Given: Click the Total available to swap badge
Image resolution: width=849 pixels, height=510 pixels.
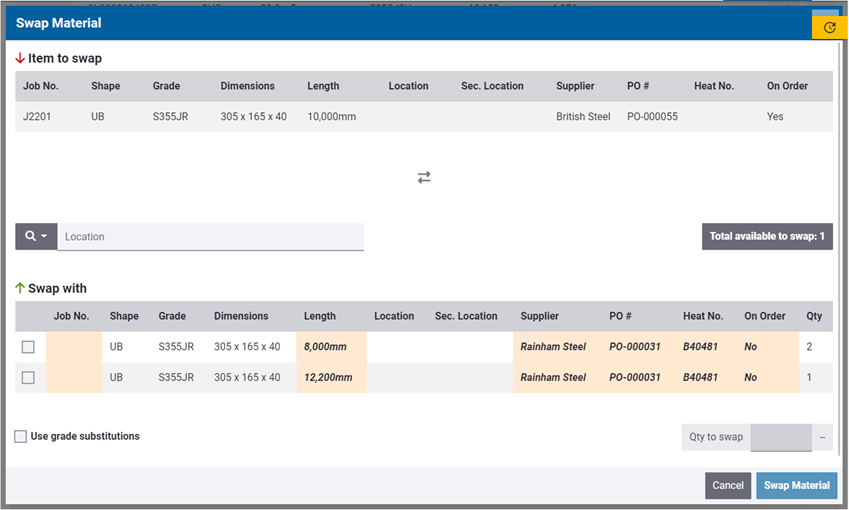Looking at the screenshot, I should pos(766,237).
